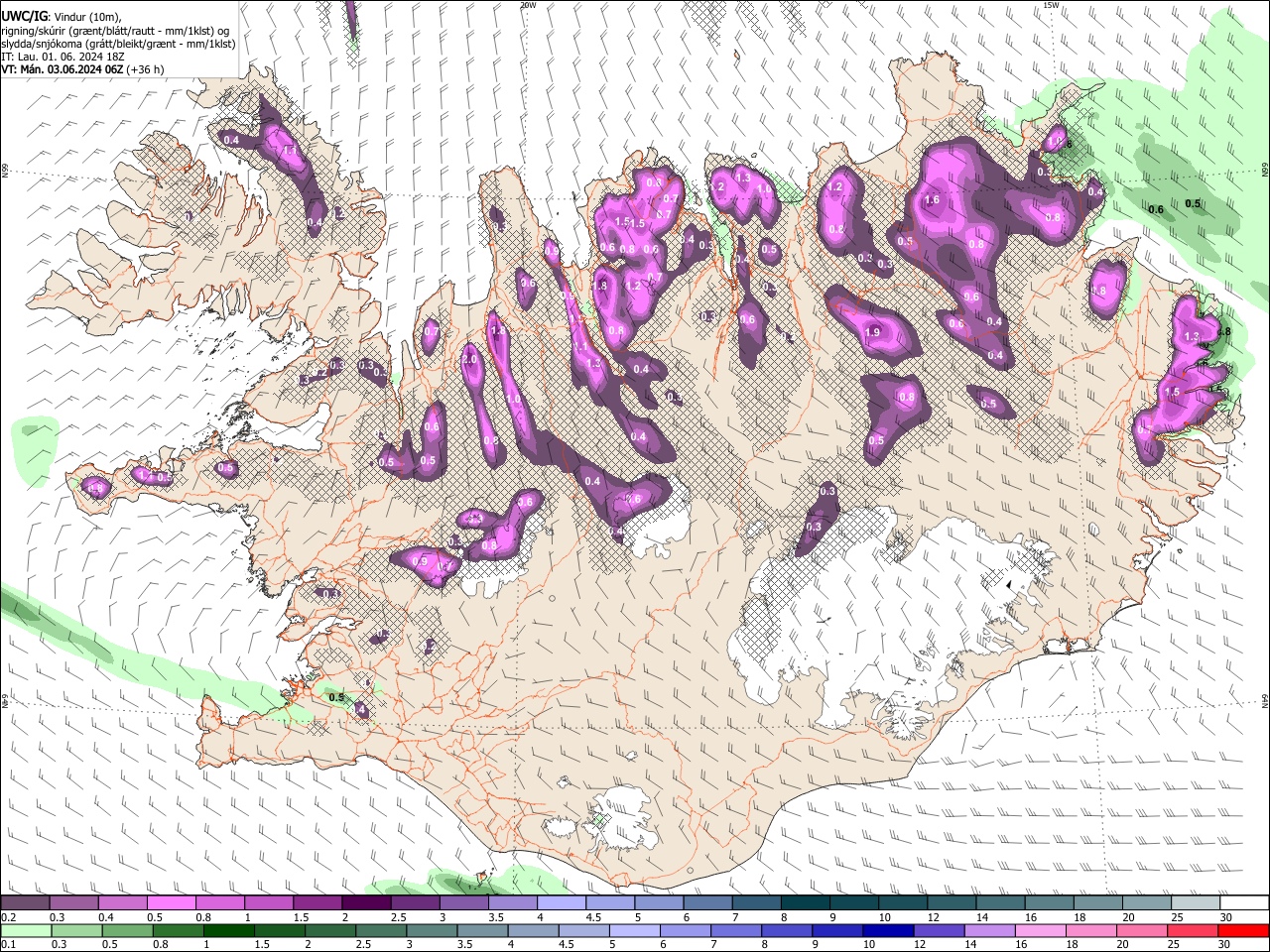
Task: Pick the dark teal 8–9 snow legend swatch
Action: (x=806, y=903)
